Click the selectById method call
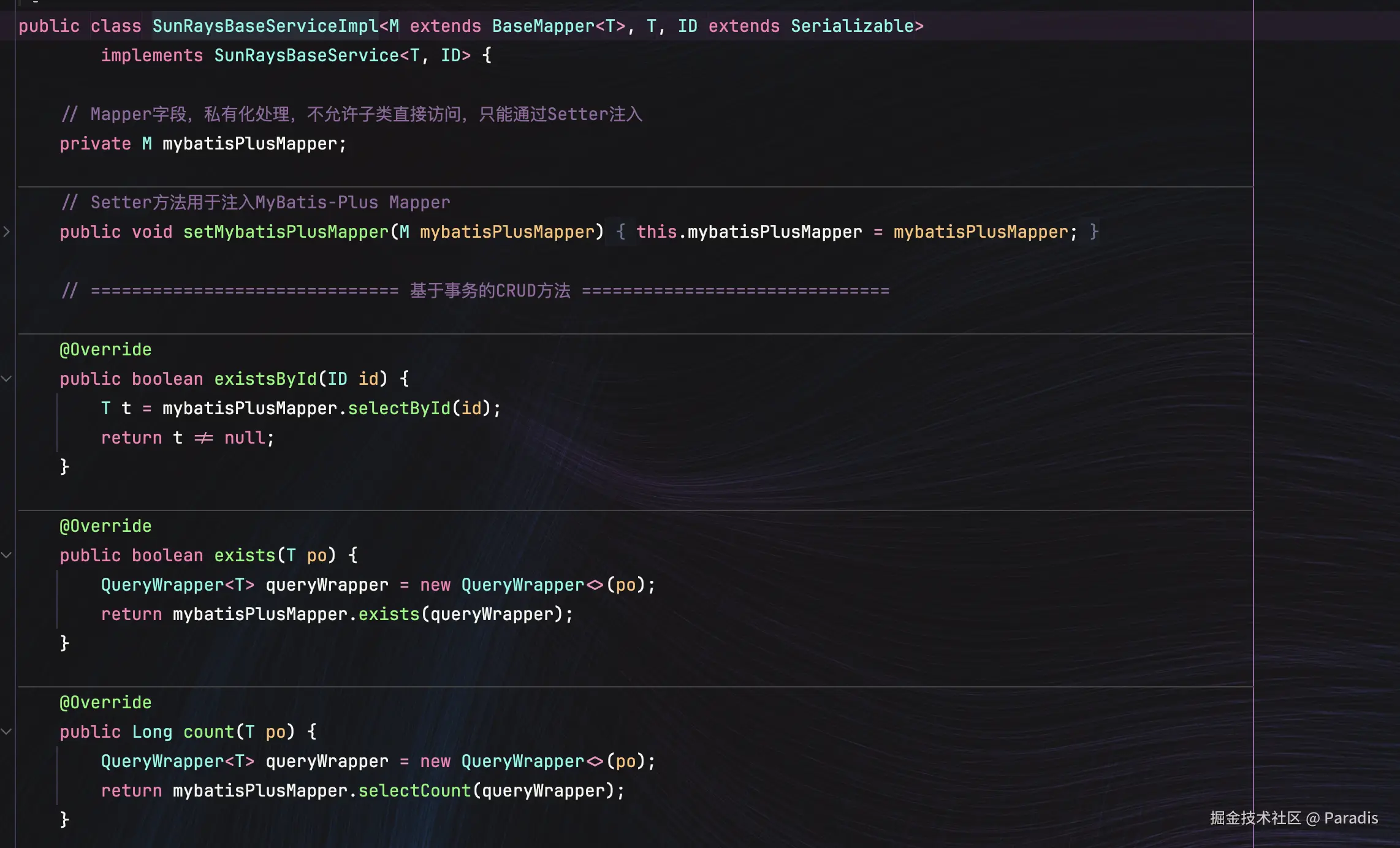 point(398,408)
